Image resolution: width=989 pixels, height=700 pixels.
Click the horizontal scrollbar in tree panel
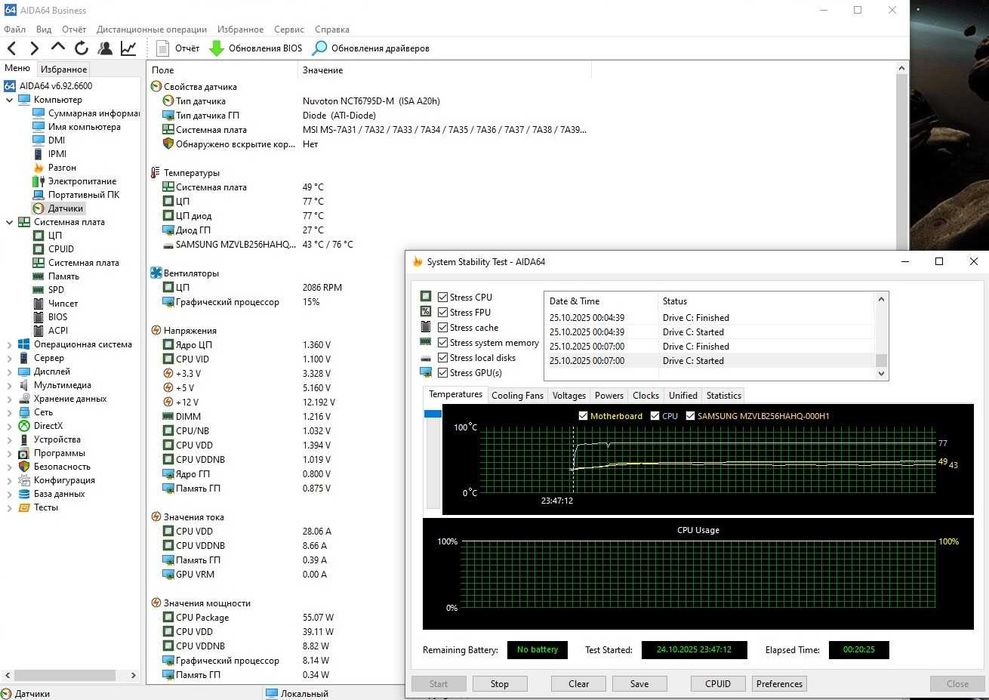pyautogui.click(x=65, y=675)
